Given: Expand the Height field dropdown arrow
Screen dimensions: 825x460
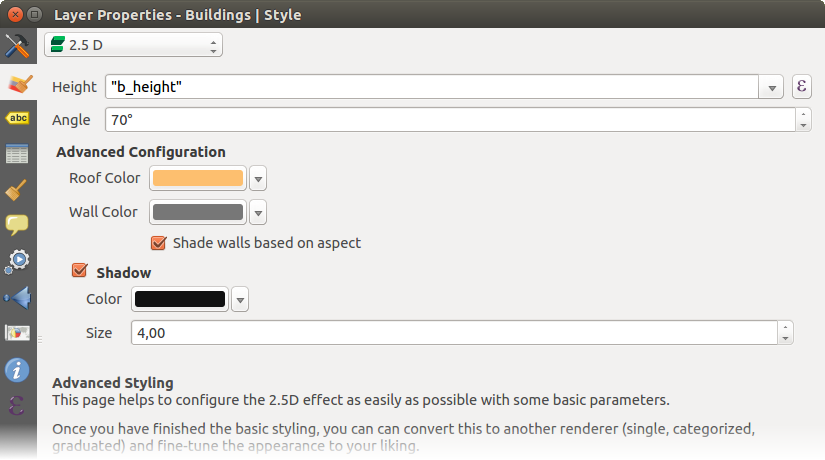Looking at the screenshot, I should [772, 88].
